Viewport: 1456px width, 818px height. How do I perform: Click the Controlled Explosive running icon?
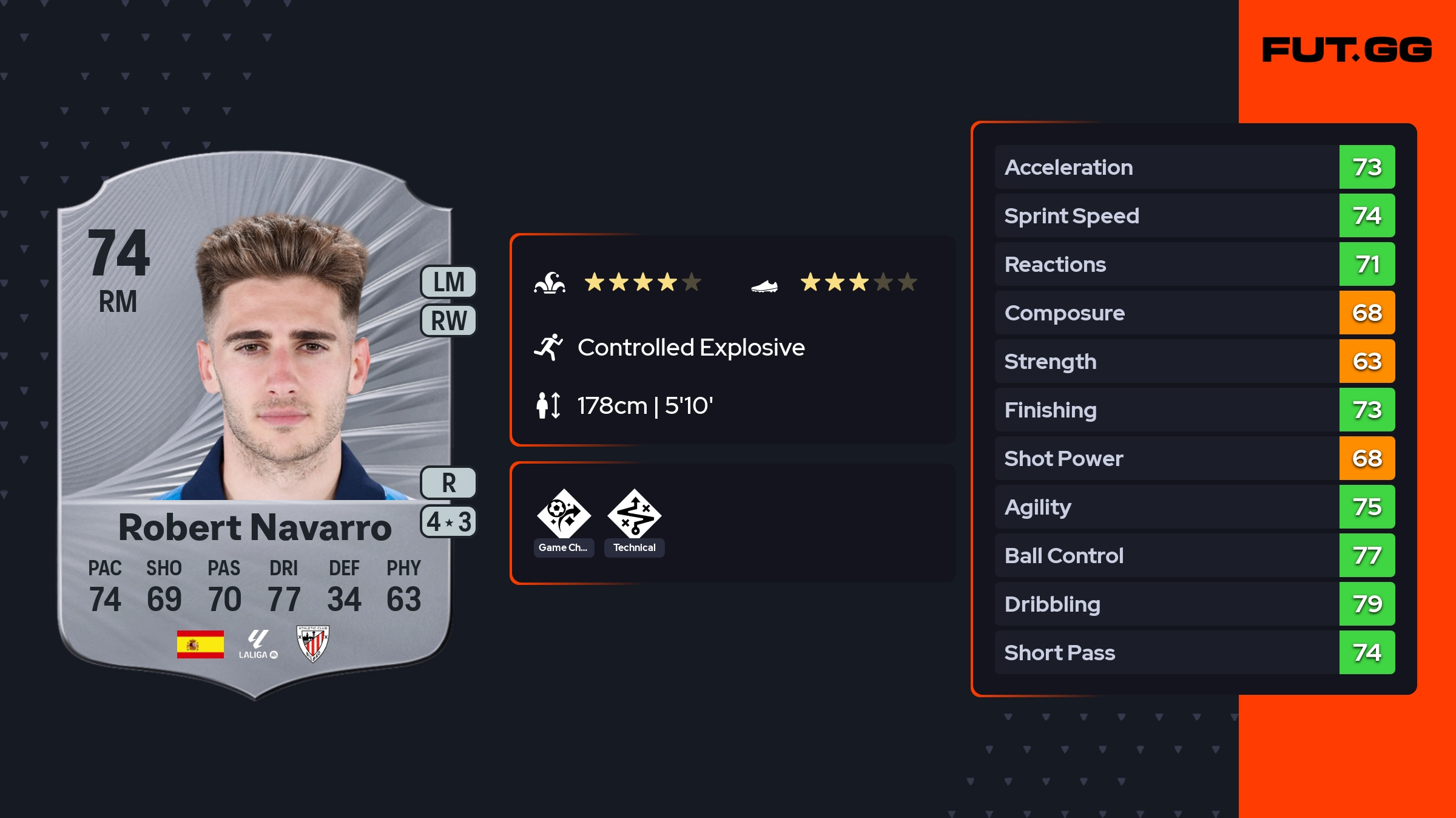click(548, 348)
